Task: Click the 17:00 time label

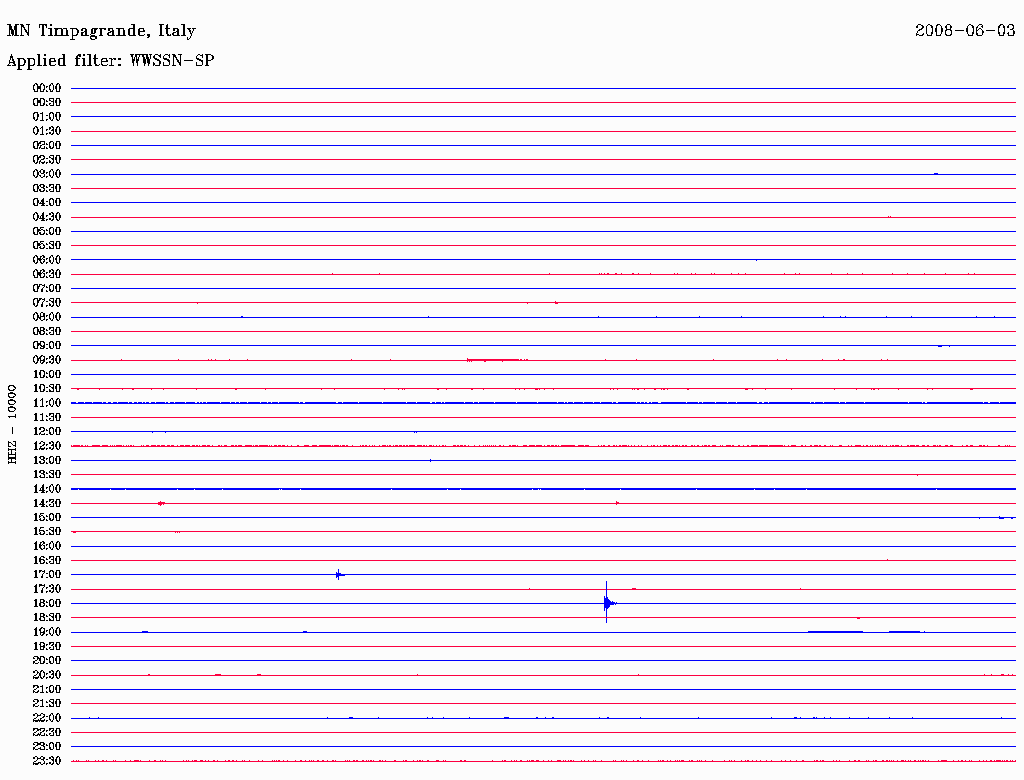Action: tap(47, 575)
